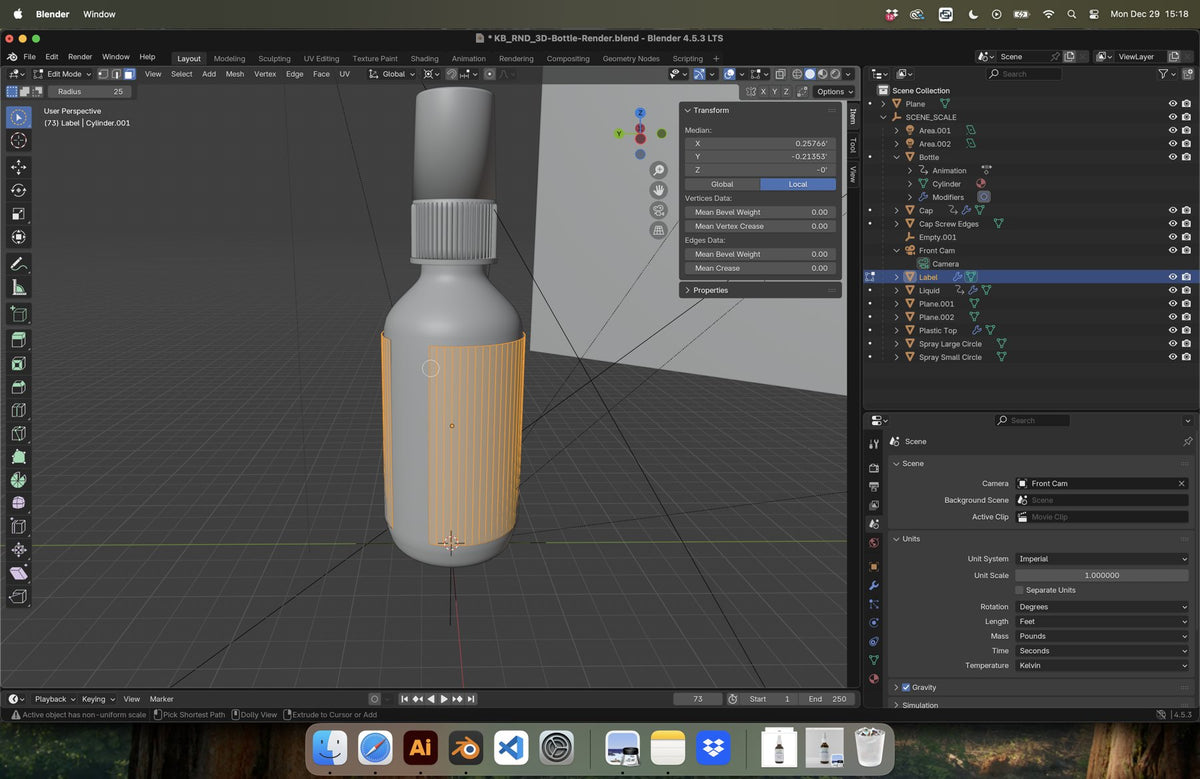The image size is (1200, 779).
Task: Click the Unit Scale value field
Action: tap(1102, 575)
